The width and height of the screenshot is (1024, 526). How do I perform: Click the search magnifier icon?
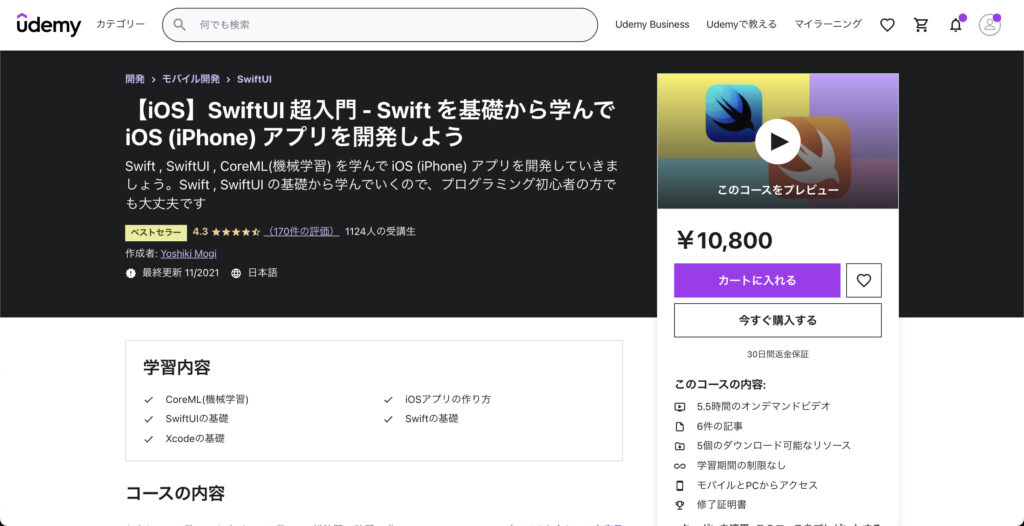tap(180, 25)
